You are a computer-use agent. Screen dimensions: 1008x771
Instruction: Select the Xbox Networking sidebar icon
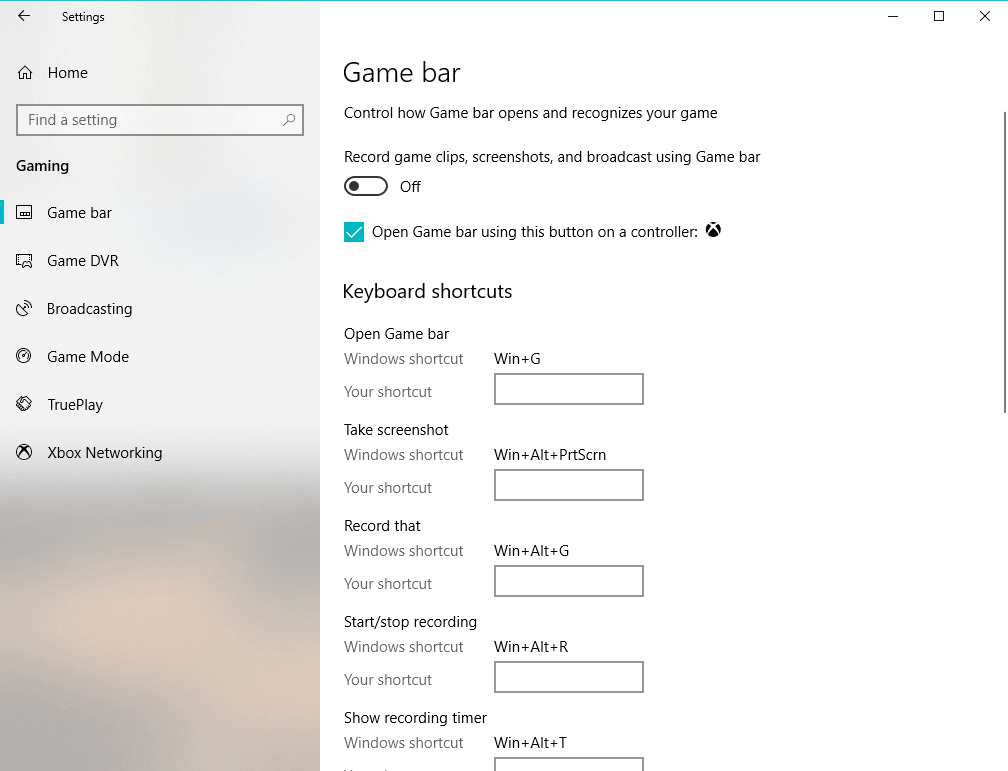24,453
